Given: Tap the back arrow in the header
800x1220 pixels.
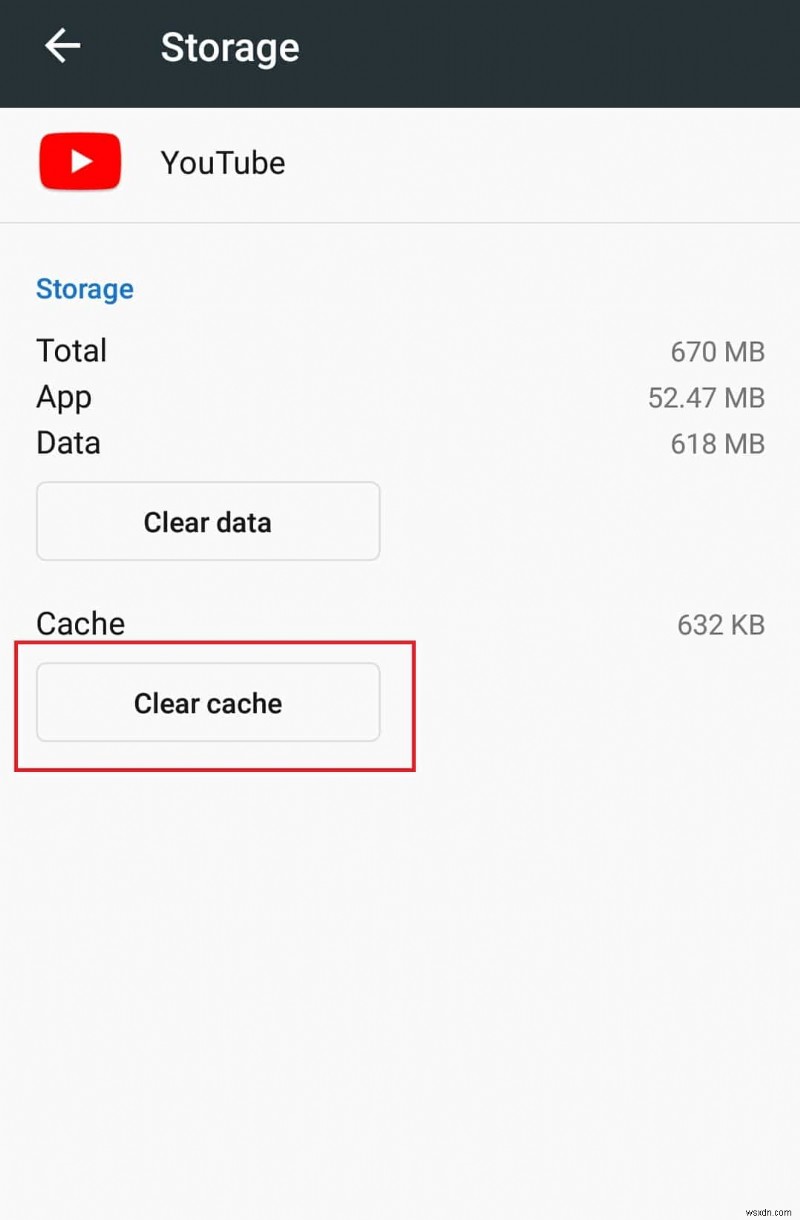Looking at the screenshot, I should pos(62,46).
